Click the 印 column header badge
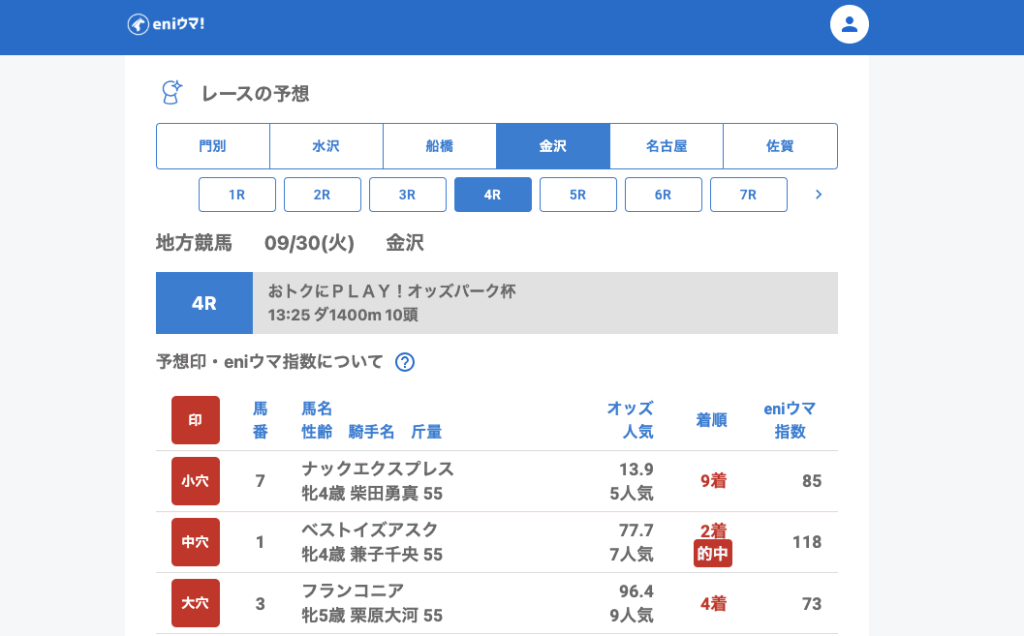This screenshot has width=1024, height=636. 195,420
